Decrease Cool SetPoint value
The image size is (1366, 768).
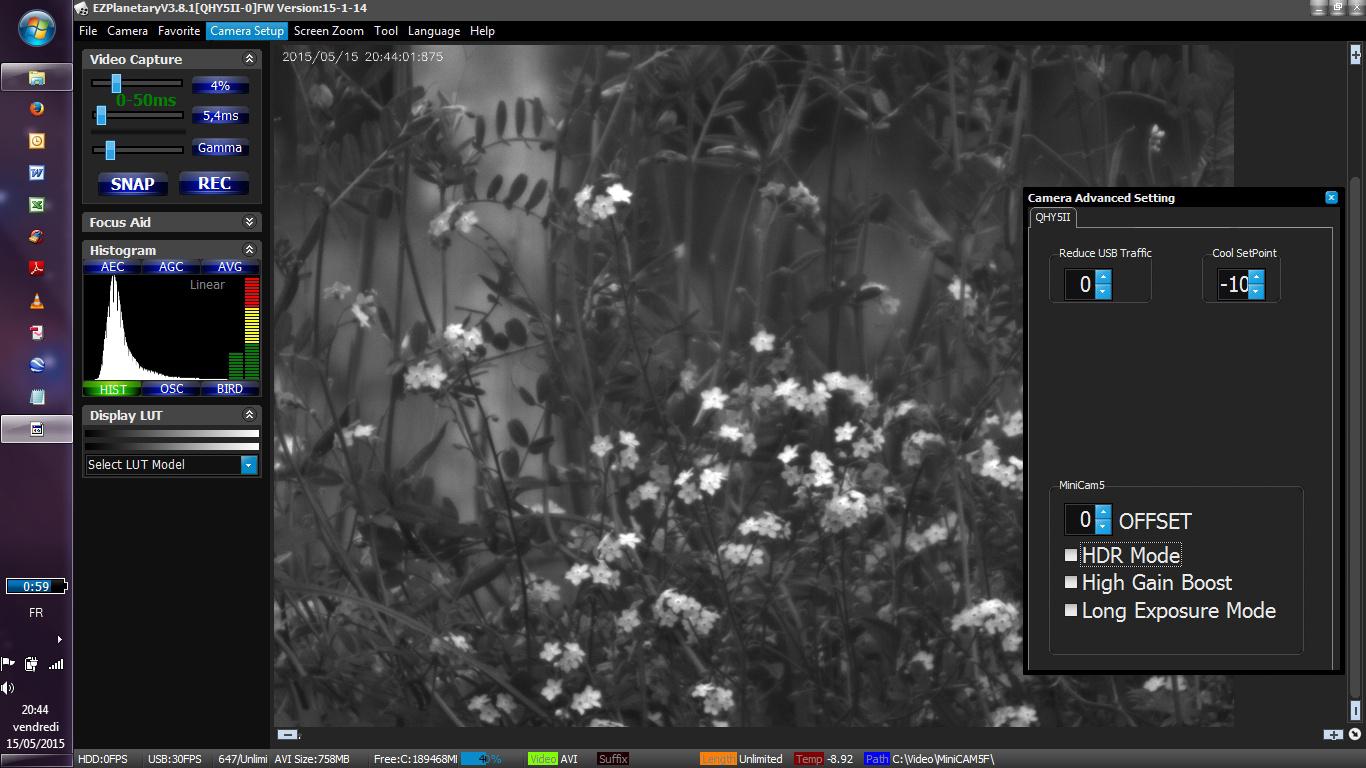1256,291
